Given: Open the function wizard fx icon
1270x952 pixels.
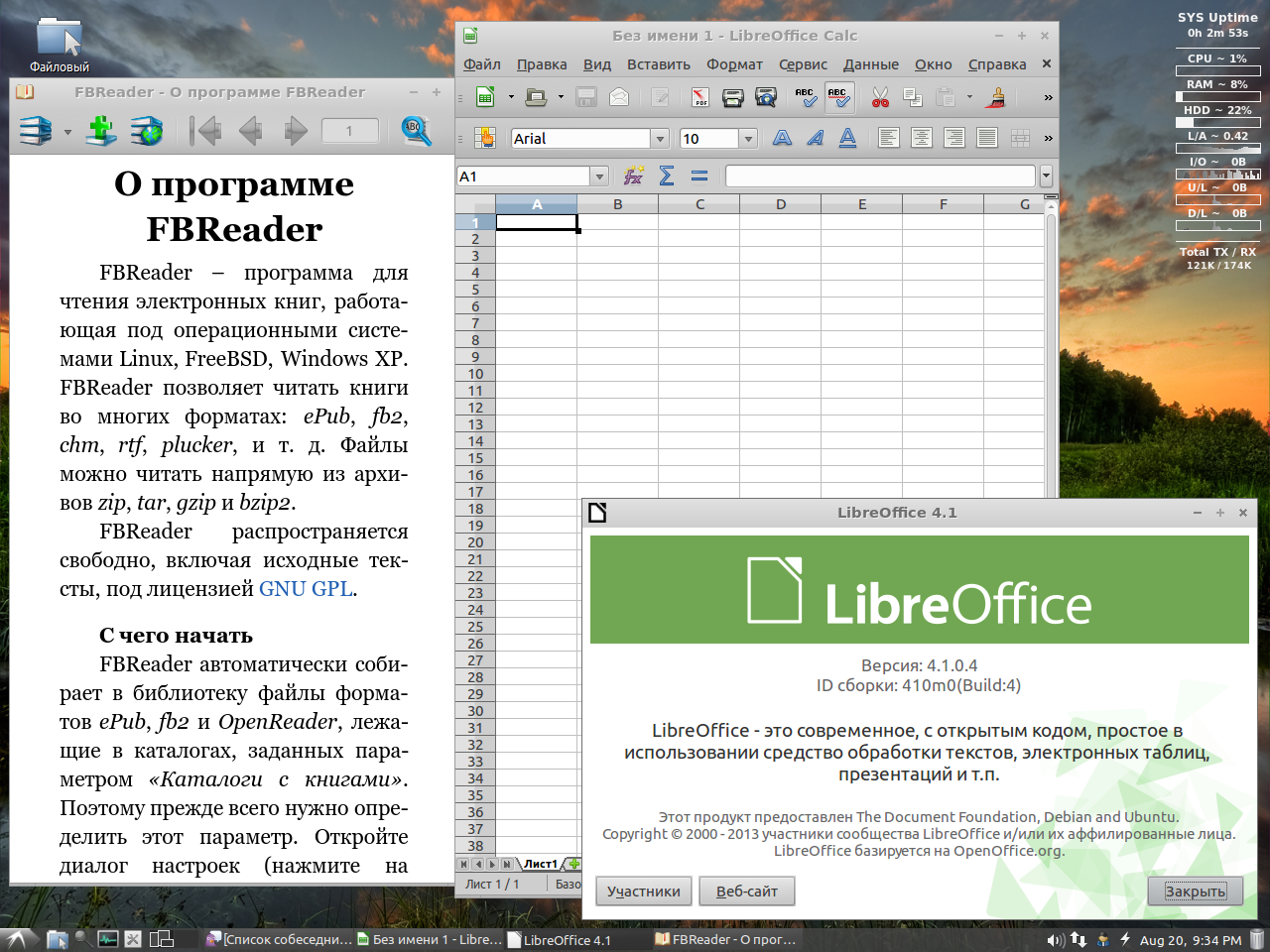Looking at the screenshot, I should click(x=633, y=176).
